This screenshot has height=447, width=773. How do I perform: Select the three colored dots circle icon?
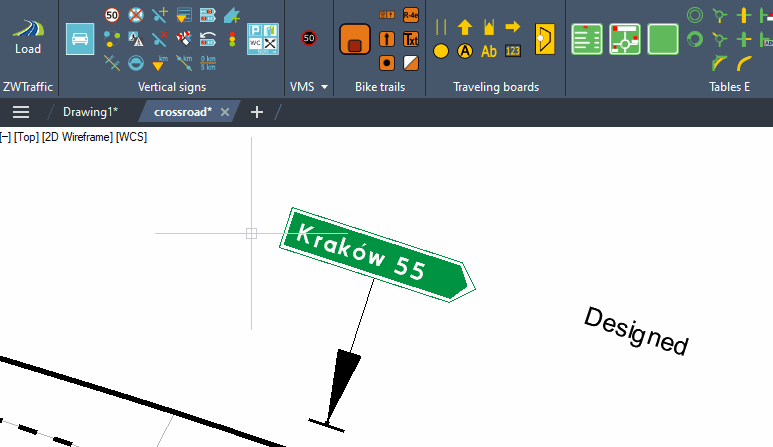pos(112,39)
